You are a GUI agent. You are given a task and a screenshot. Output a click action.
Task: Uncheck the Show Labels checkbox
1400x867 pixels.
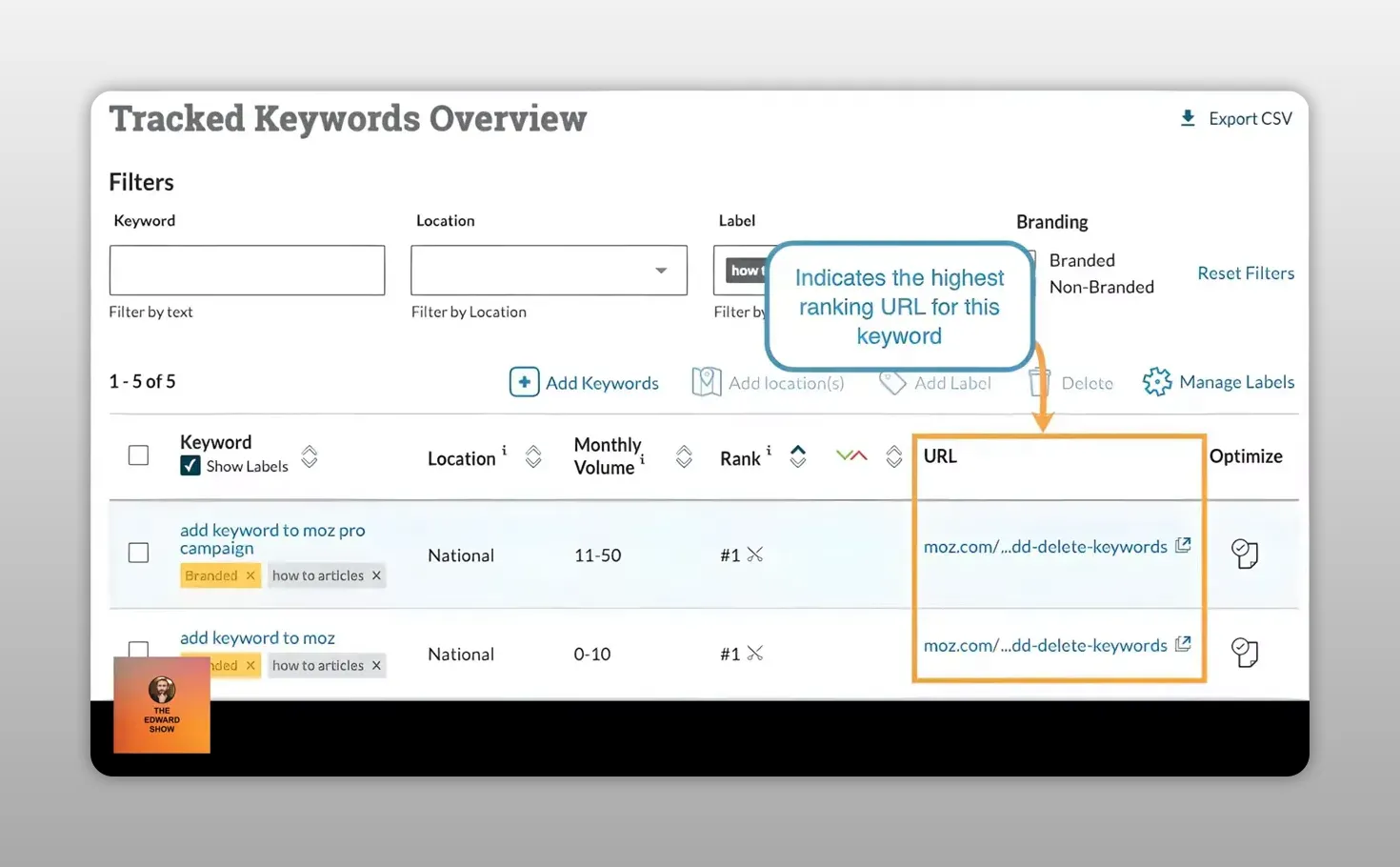pos(190,466)
